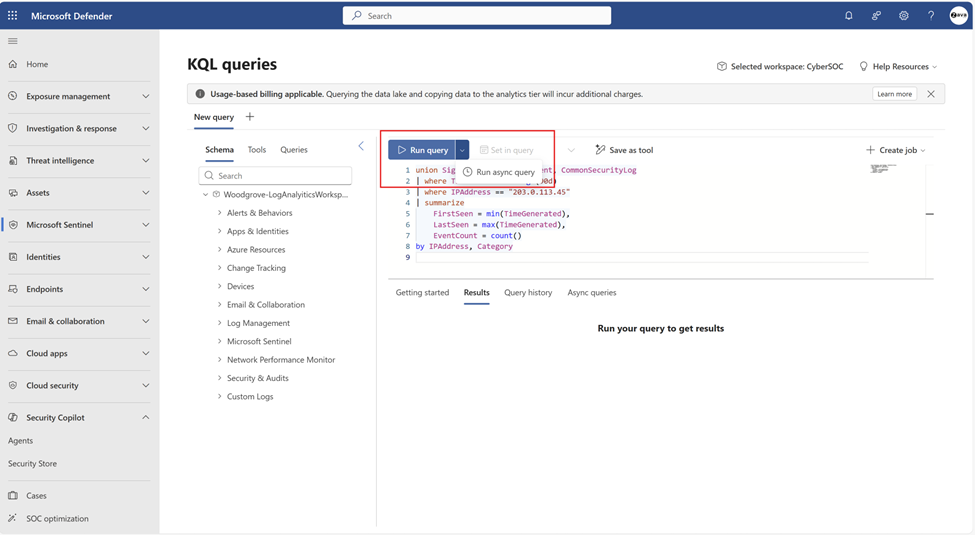Click the Threat intelligence icon
Screen dimensions: 975x535
tap(12, 160)
